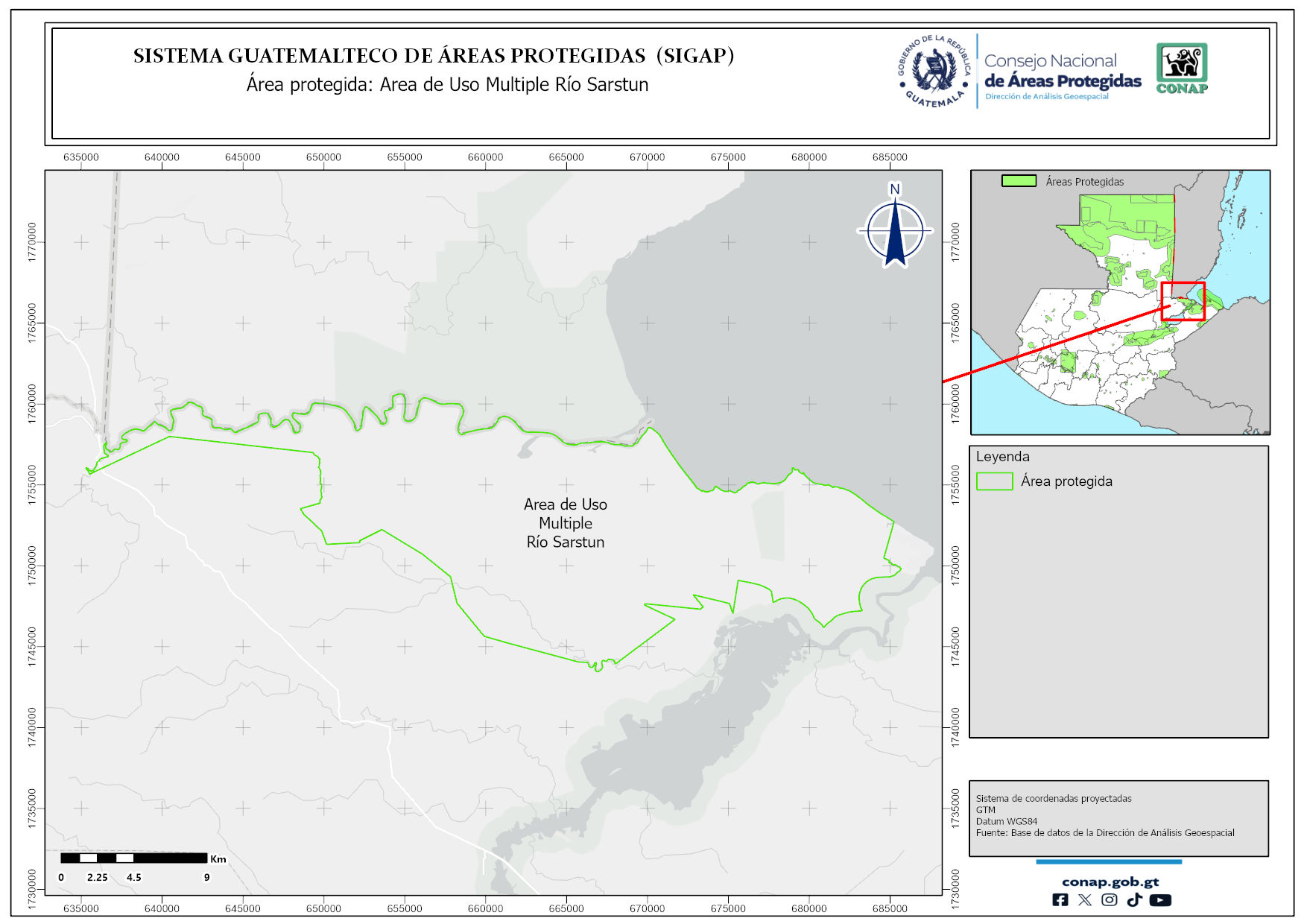Click the YouTube icon in the footer

pos(1159,900)
